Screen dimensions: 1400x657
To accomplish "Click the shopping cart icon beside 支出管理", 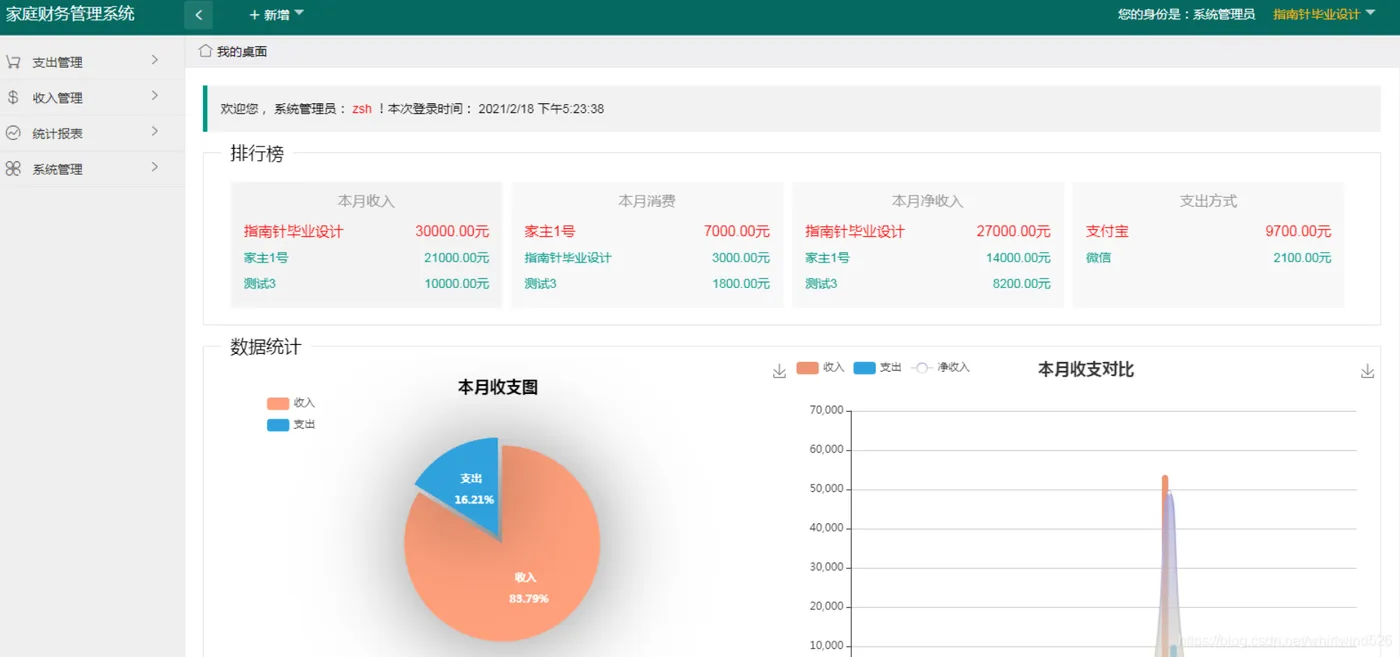I will click(x=13, y=62).
